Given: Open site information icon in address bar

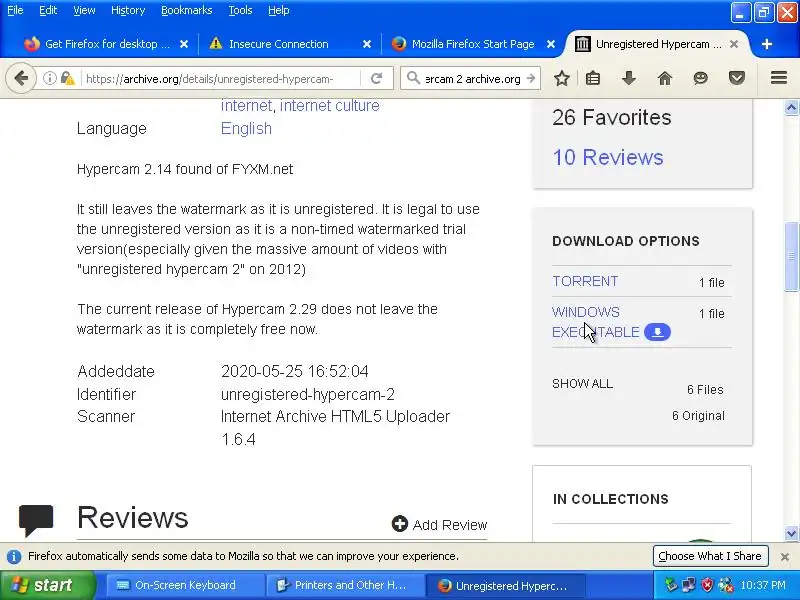Looking at the screenshot, I should coord(49,79).
